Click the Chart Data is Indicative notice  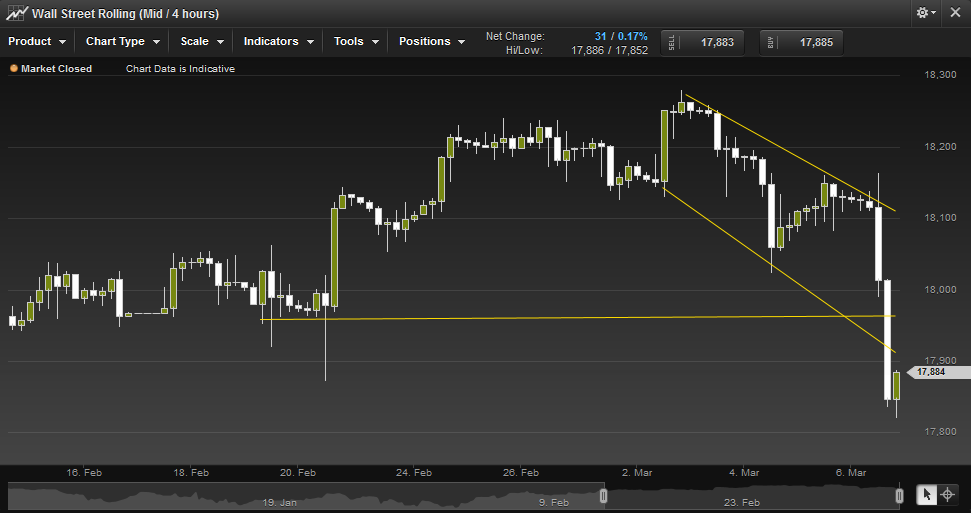pyautogui.click(x=180, y=69)
